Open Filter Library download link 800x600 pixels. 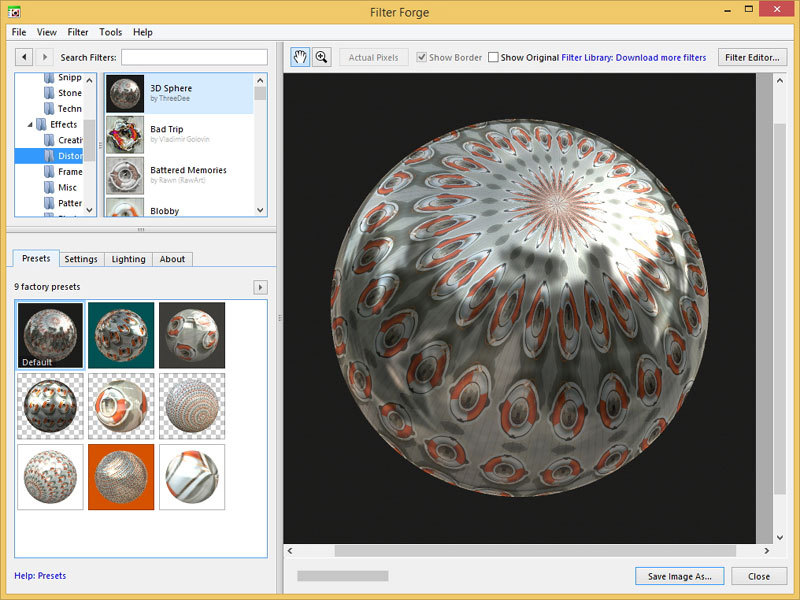click(x=634, y=58)
